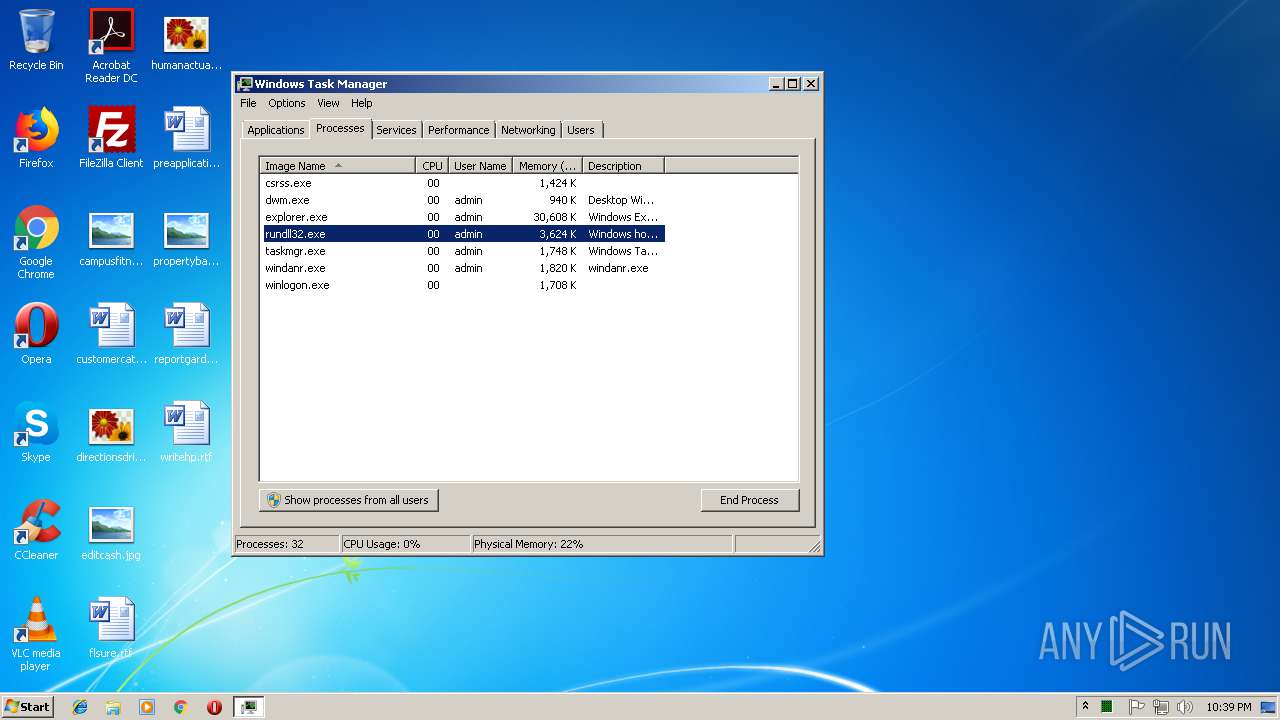
Task: Launch Google Chrome desktop shortcut
Action: pos(36,242)
